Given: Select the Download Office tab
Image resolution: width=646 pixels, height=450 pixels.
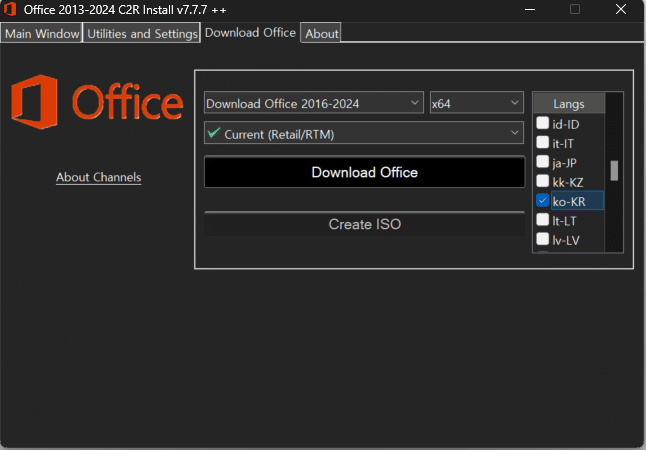Looking at the screenshot, I should pos(250,33).
